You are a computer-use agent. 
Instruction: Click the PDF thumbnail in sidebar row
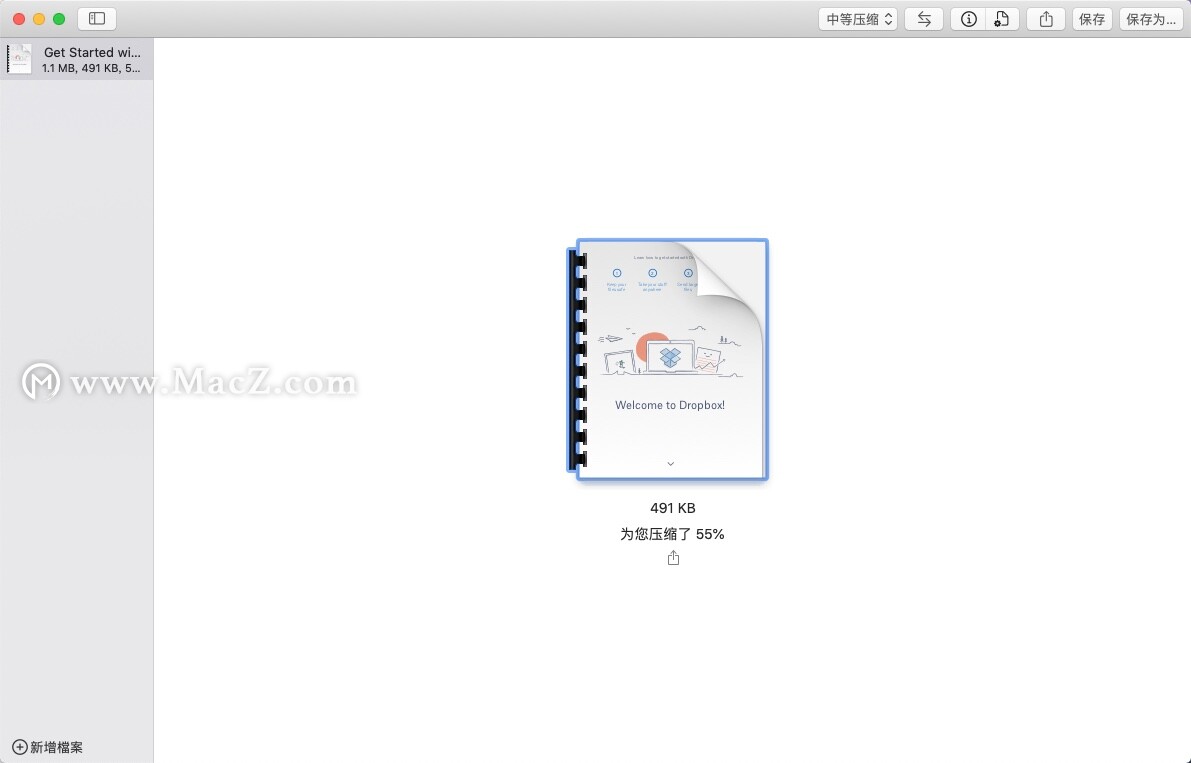tap(20, 59)
